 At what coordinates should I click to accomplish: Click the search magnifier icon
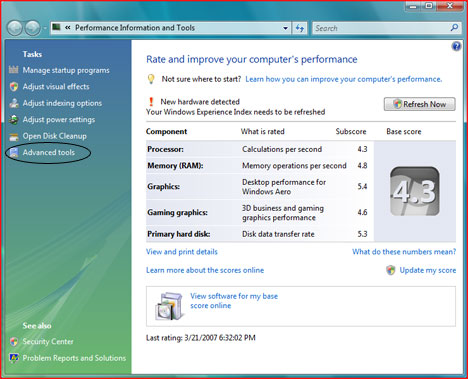click(x=454, y=28)
